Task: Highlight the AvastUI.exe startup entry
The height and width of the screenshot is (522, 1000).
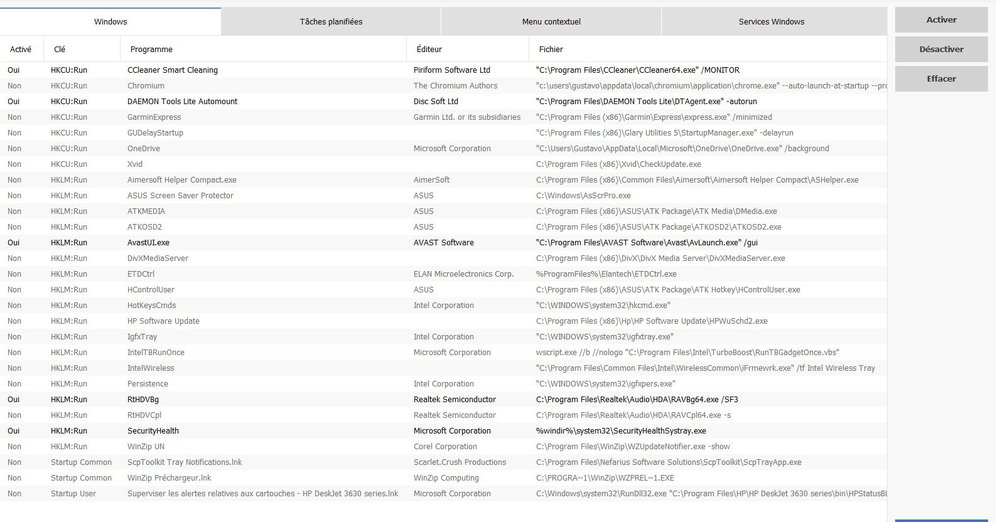Action: 148,242
